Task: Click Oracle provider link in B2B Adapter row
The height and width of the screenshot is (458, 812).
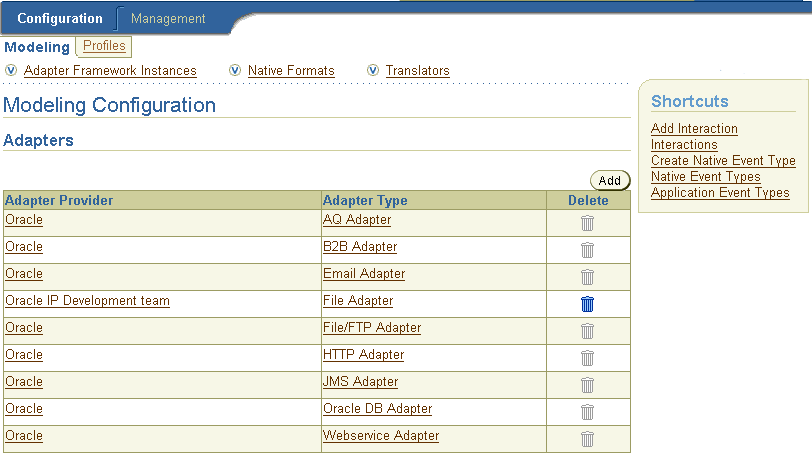Action: [24, 247]
